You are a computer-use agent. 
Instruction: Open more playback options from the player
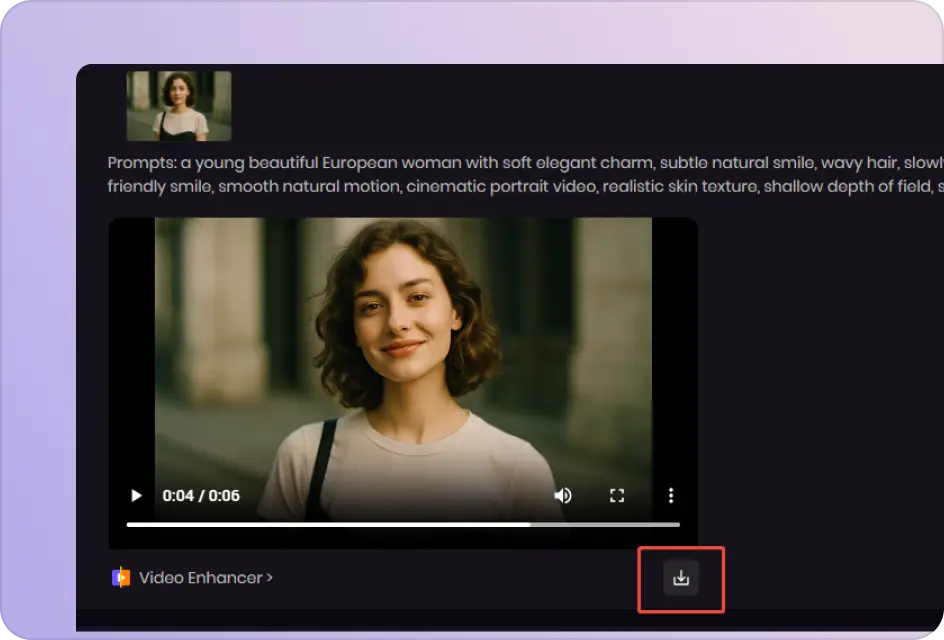670,495
